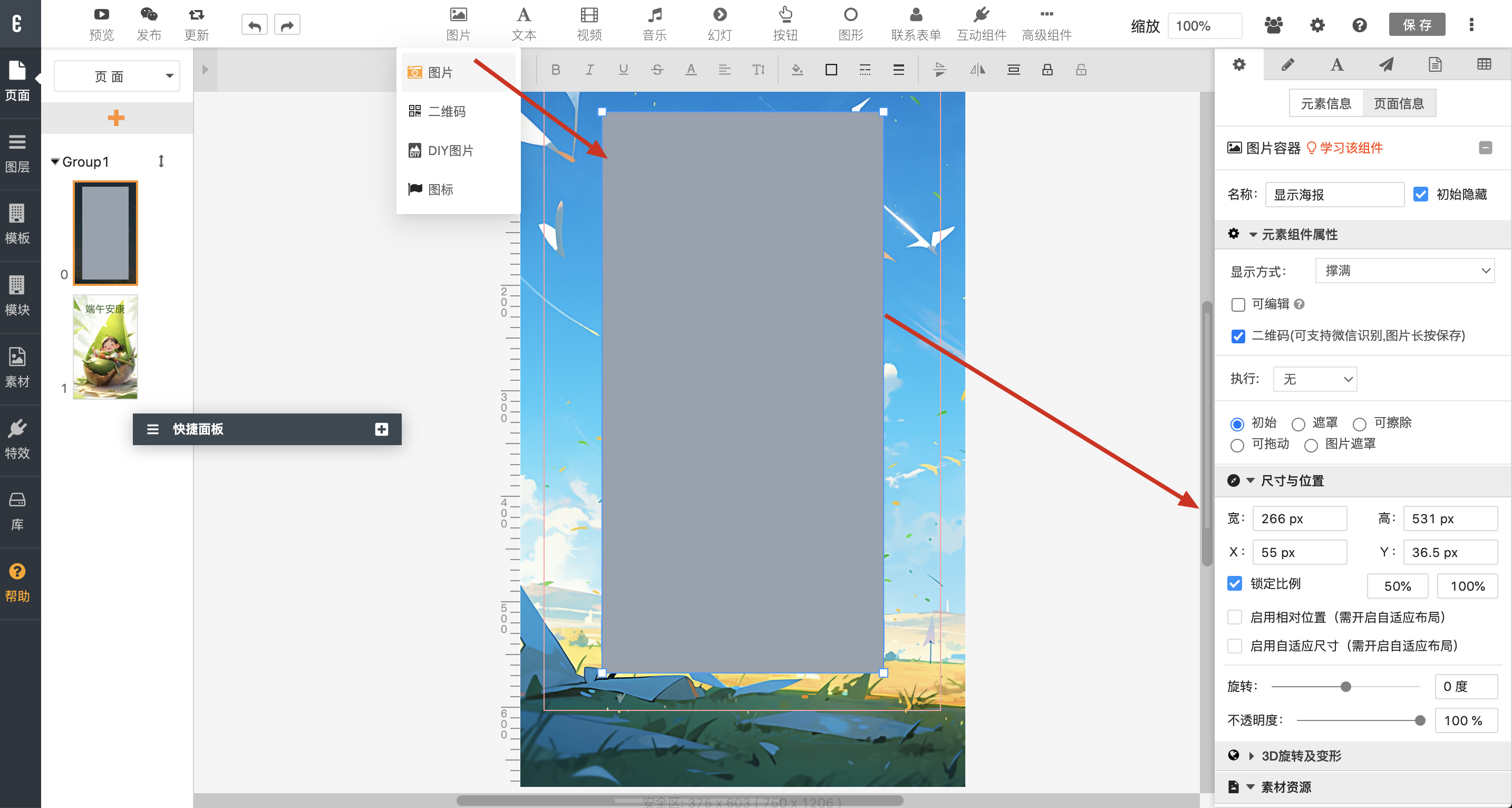Click the flip horizontal icon

pos(977,70)
